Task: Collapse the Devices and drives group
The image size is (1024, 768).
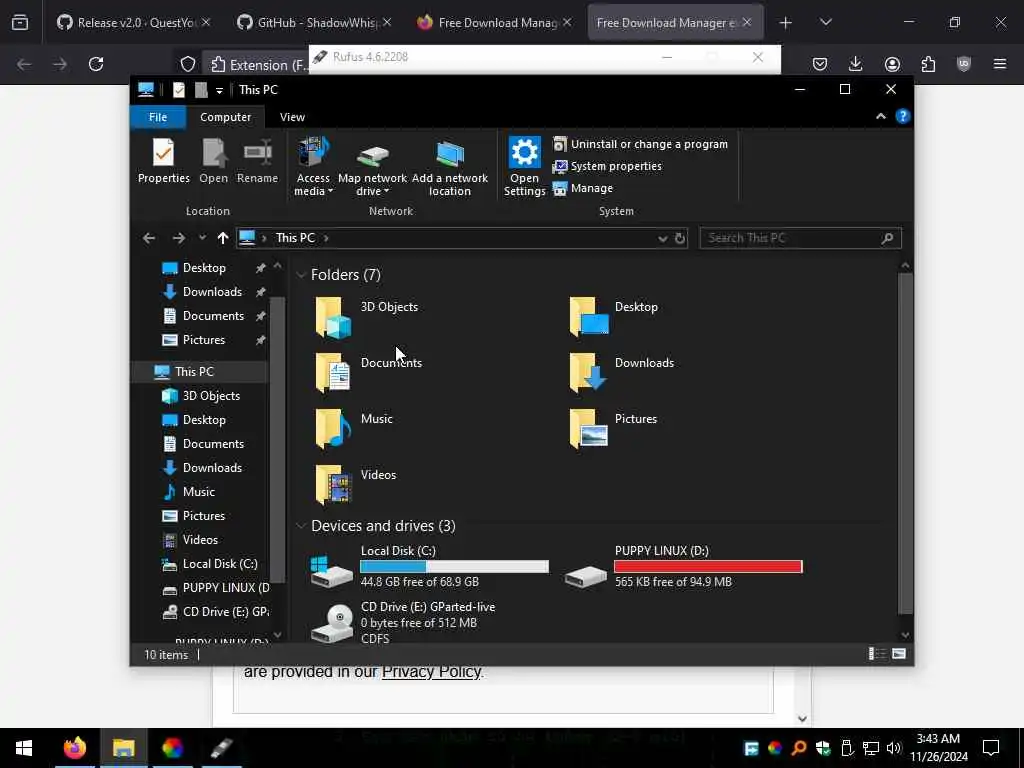Action: click(x=300, y=526)
